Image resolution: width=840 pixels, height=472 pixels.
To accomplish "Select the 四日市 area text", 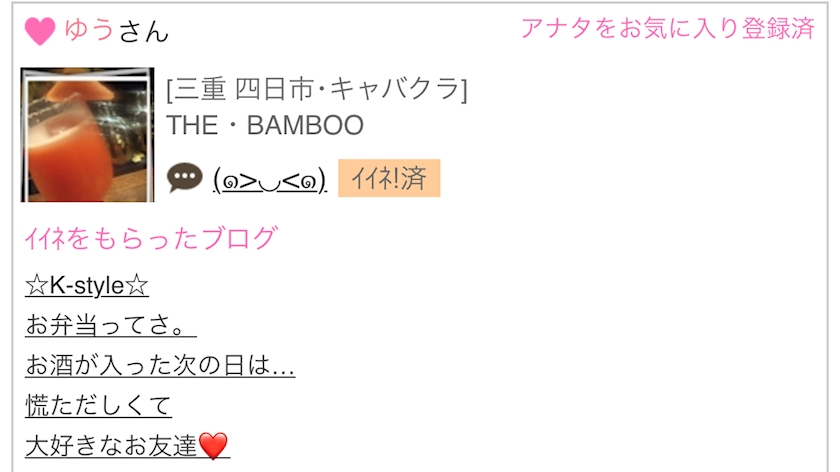I will point(274,89).
